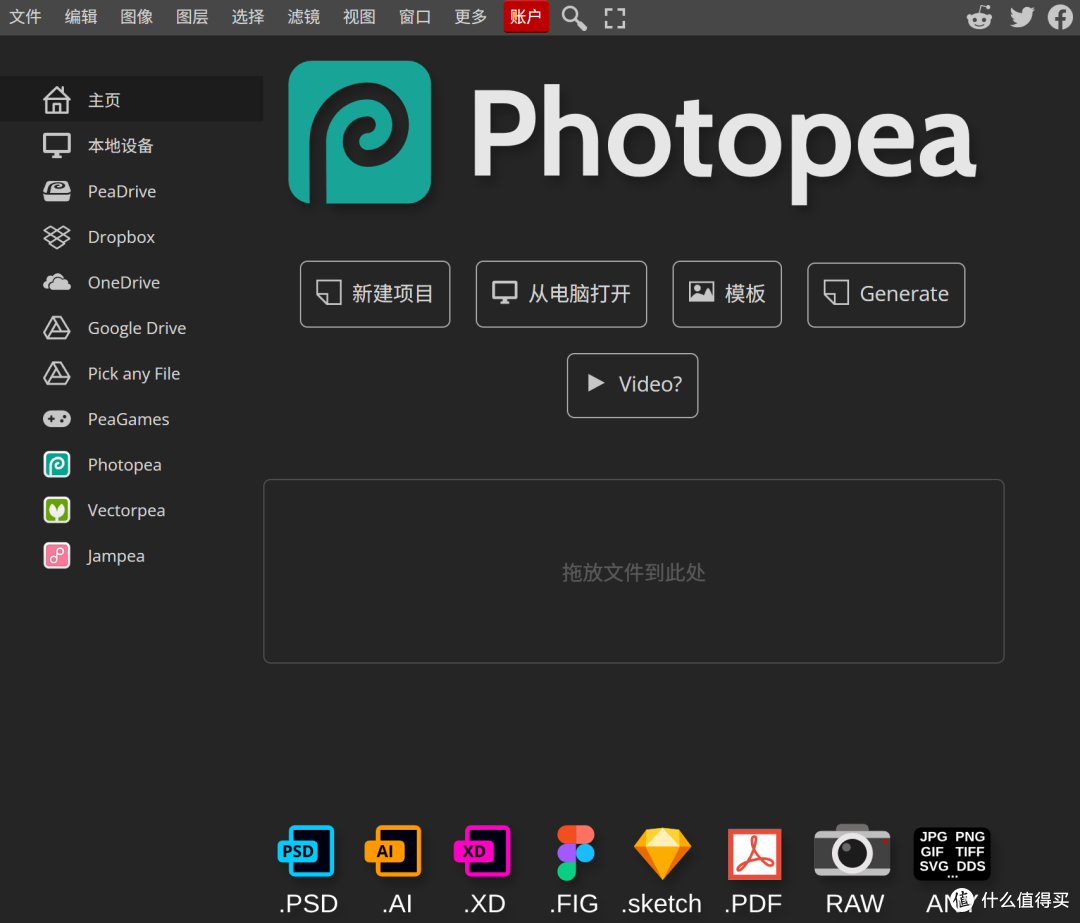Screen dimensions: 1080x923
Task: Open the 文件 menu
Action: pos(25,17)
